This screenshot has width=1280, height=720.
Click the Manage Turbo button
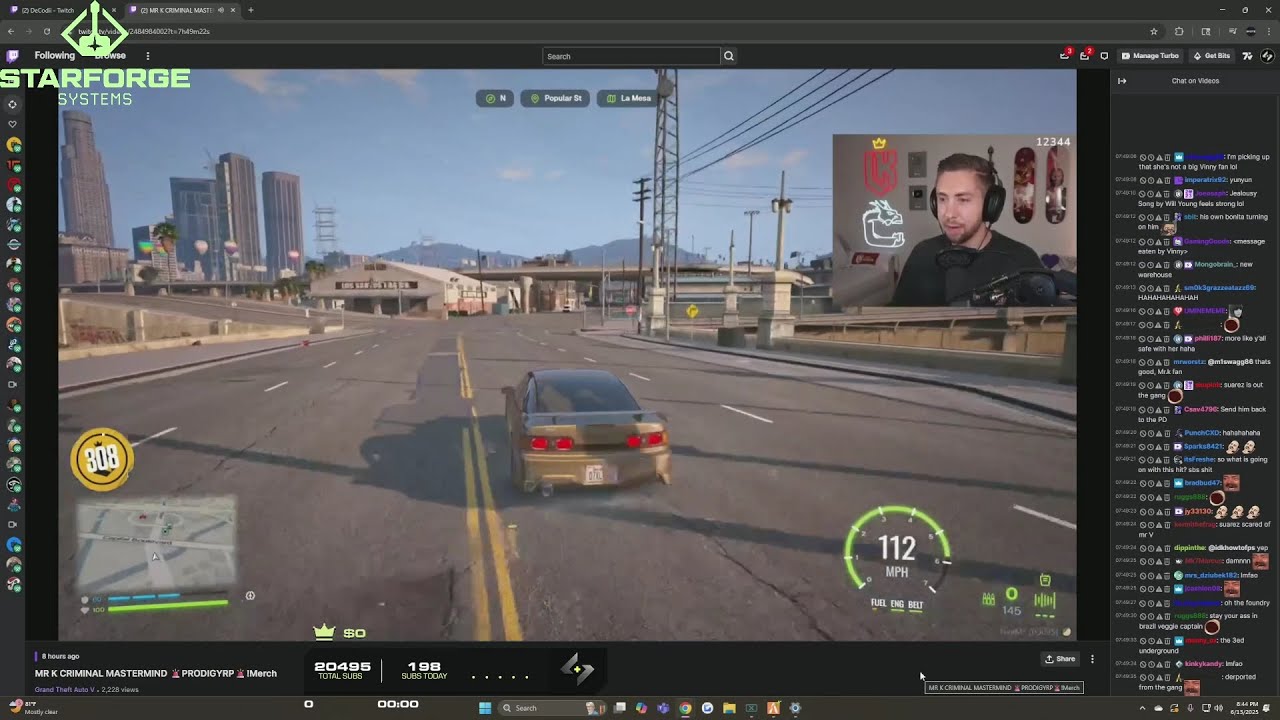[x=1150, y=56]
